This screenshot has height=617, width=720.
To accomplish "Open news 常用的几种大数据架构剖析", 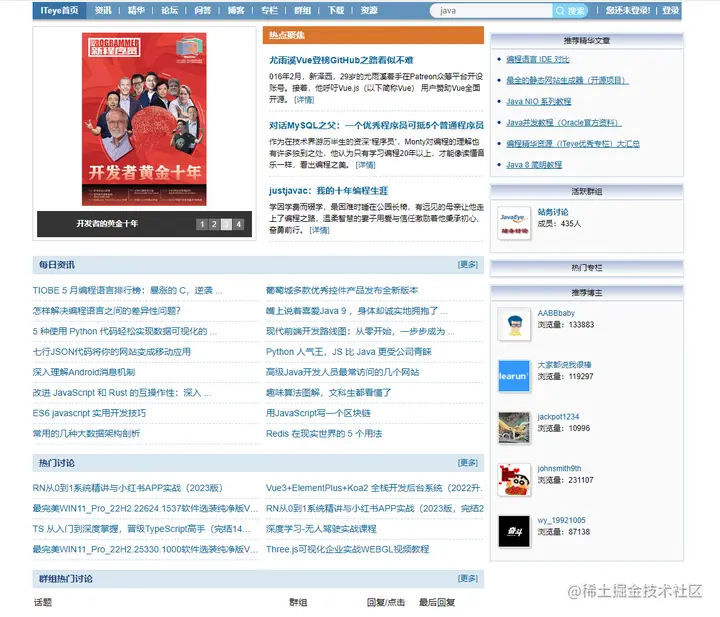I will click(x=86, y=433).
